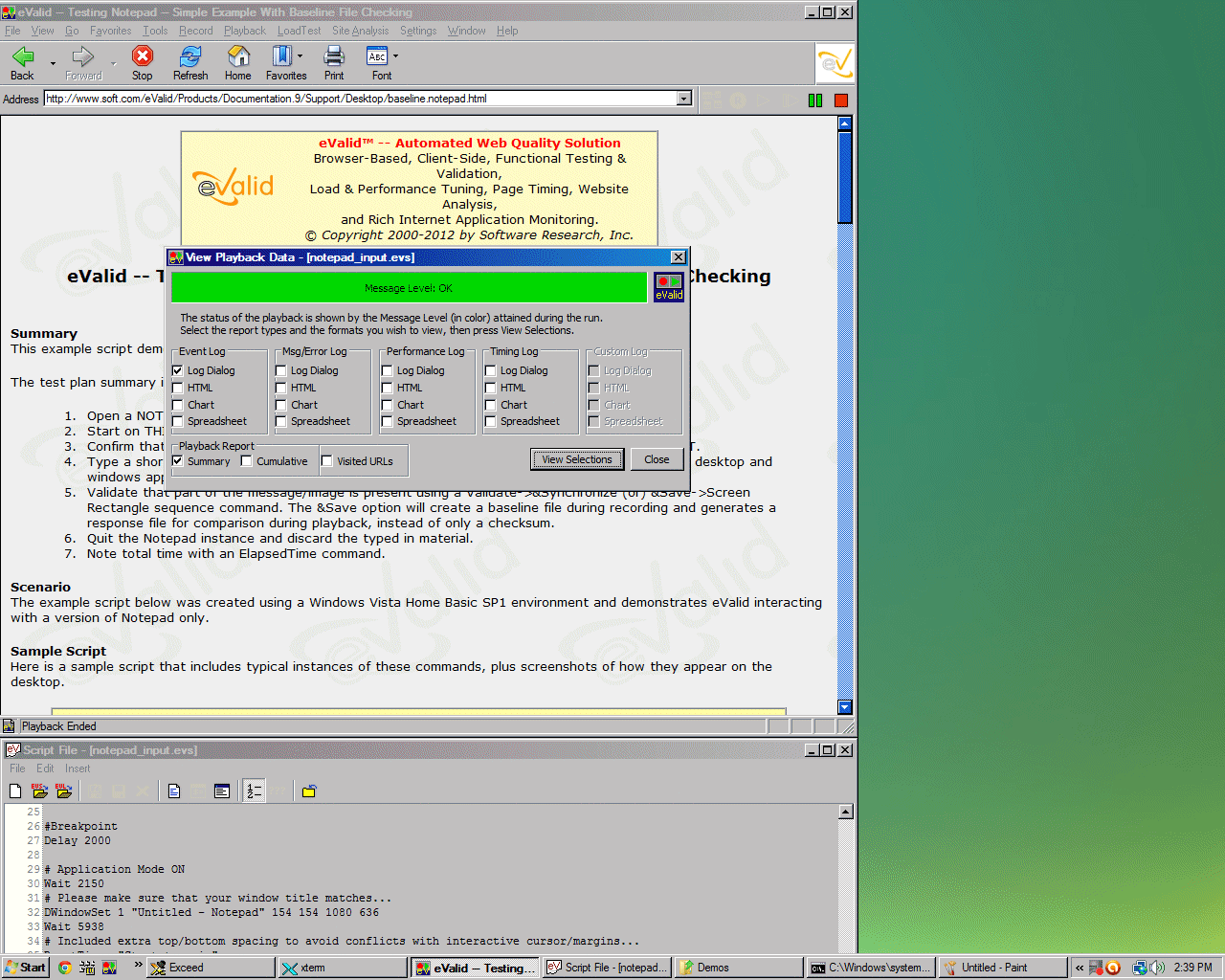The width and height of the screenshot is (1225, 980).
Task: Click the eValid logo at toolbar right
Action: coord(835,64)
